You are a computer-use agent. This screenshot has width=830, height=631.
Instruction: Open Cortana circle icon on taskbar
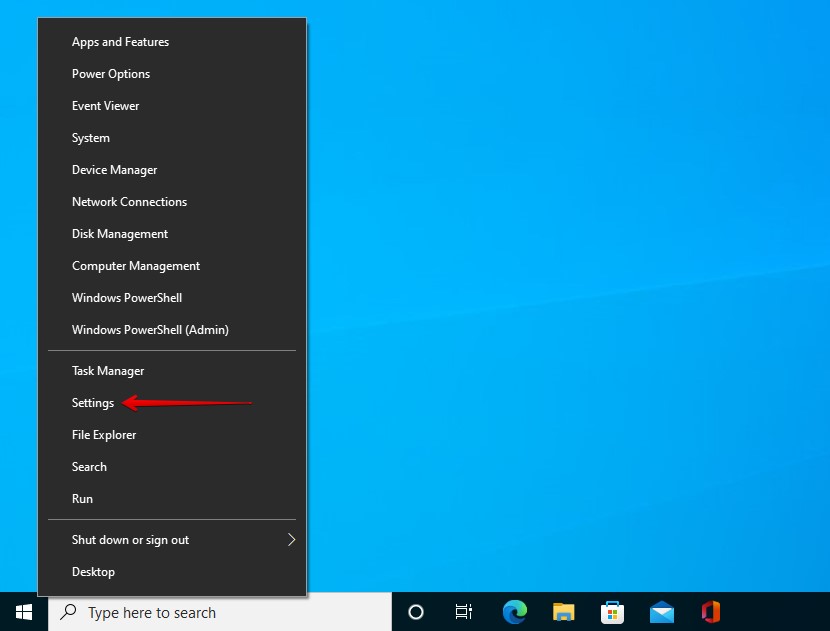[416, 612]
